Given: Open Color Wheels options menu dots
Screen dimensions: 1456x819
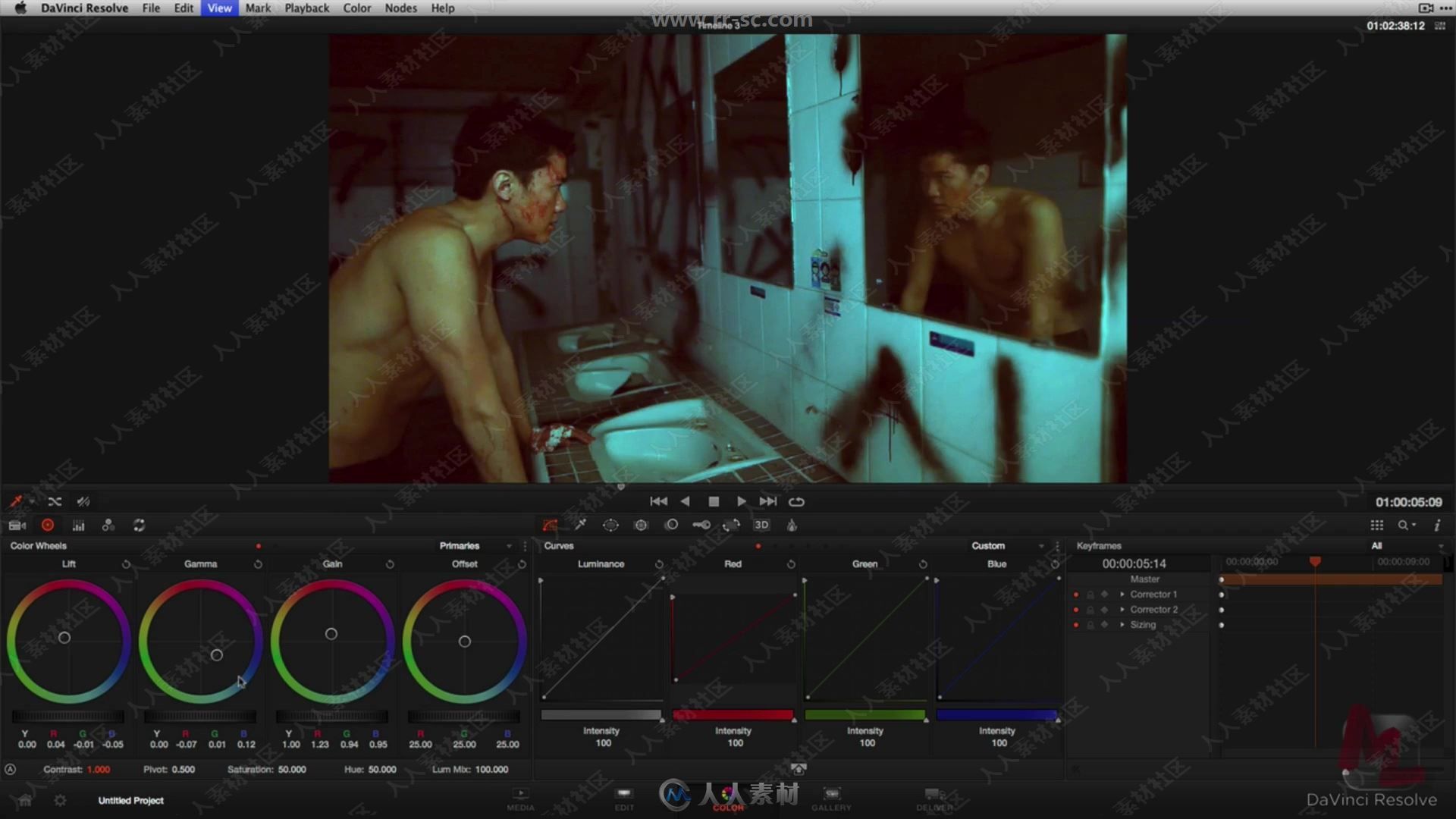Looking at the screenshot, I should [x=525, y=546].
